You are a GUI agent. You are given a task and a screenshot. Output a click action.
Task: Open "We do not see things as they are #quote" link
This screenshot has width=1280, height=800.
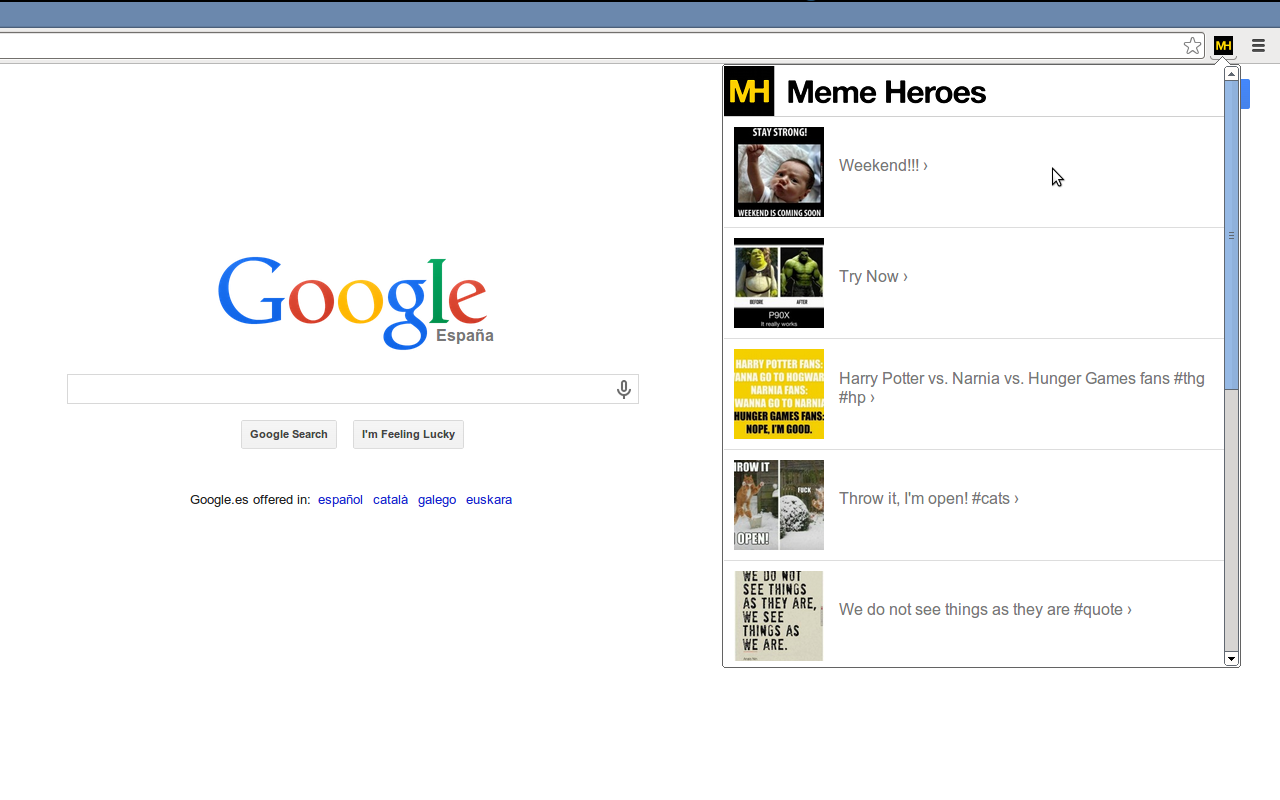pyautogui.click(x=985, y=610)
